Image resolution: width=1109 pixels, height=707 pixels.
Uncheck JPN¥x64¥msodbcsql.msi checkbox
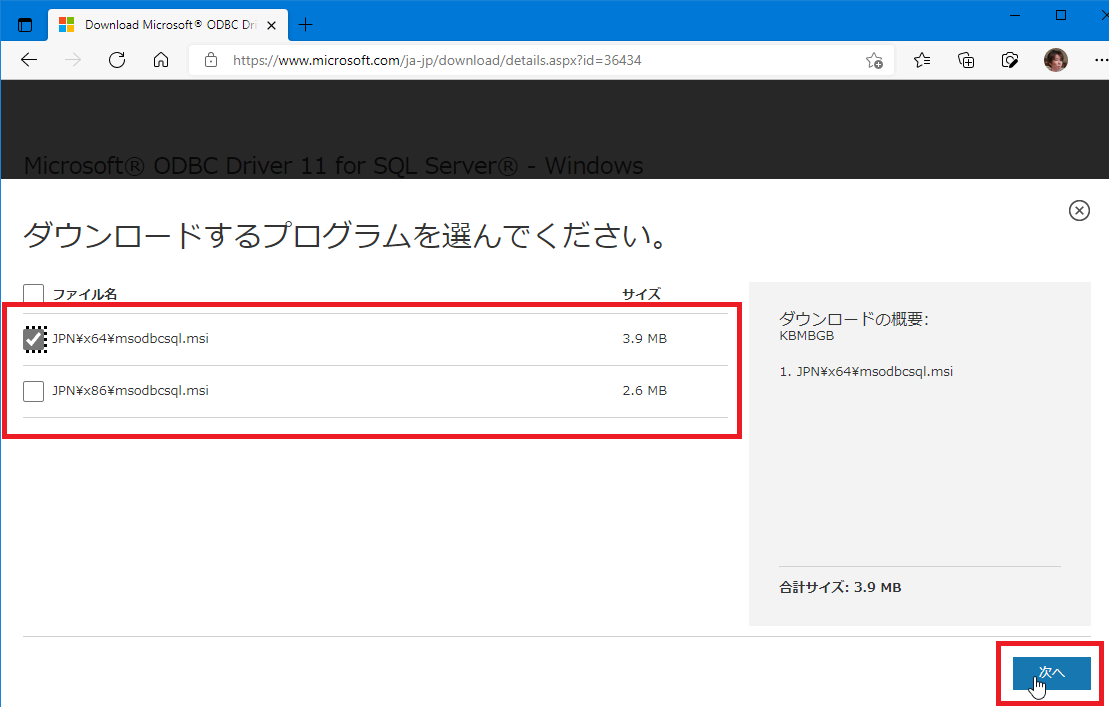34,339
